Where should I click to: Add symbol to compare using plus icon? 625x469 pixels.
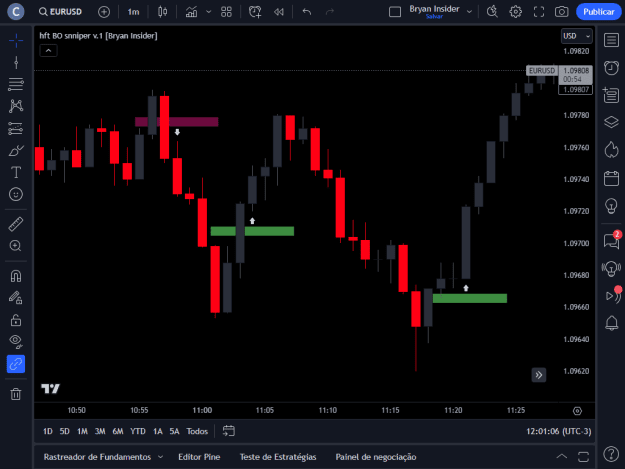coord(104,12)
